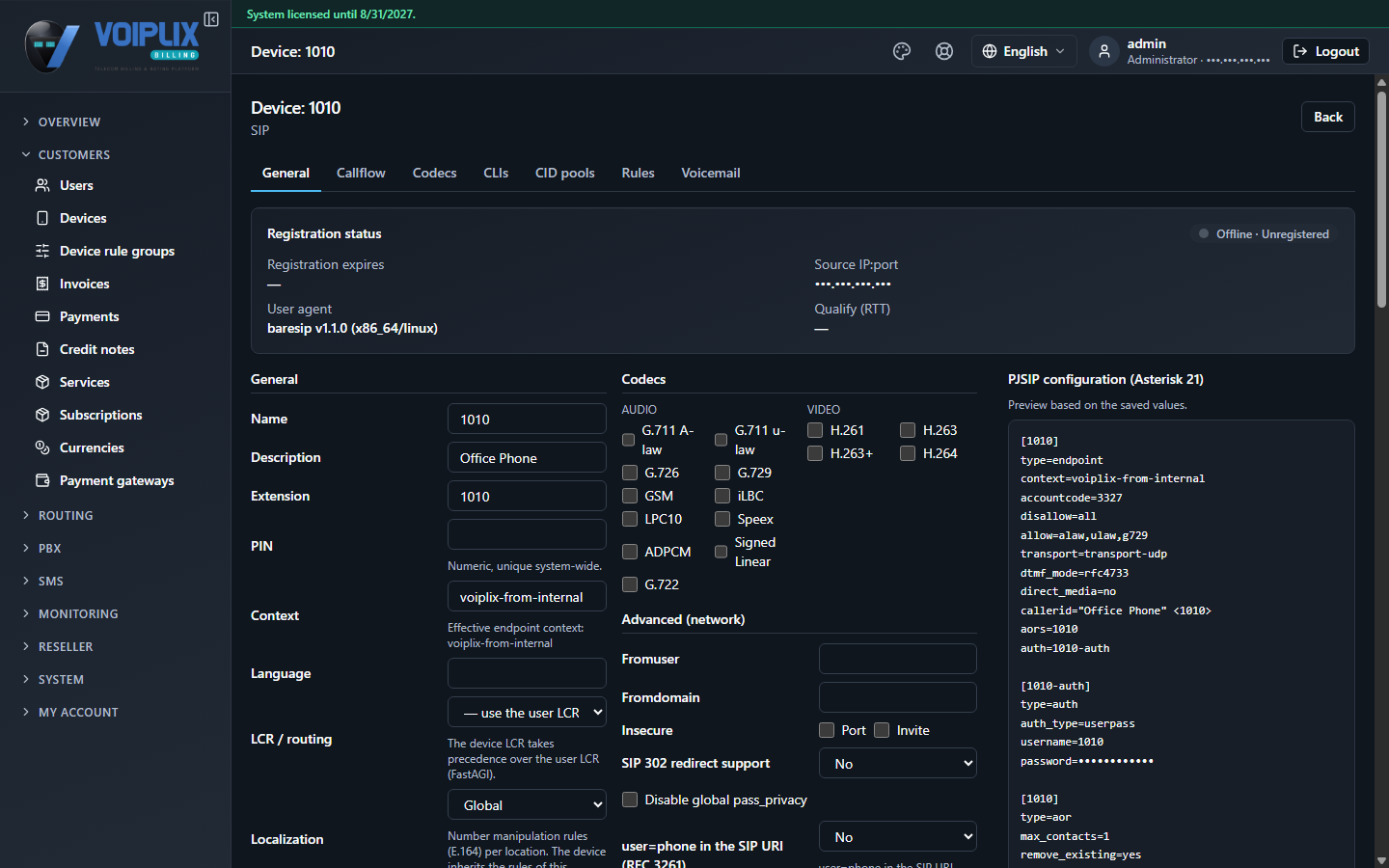Image resolution: width=1389 pixels, height=868 pixels.
Task: Switch to the Callflow tab
Action: coord(361,173)
